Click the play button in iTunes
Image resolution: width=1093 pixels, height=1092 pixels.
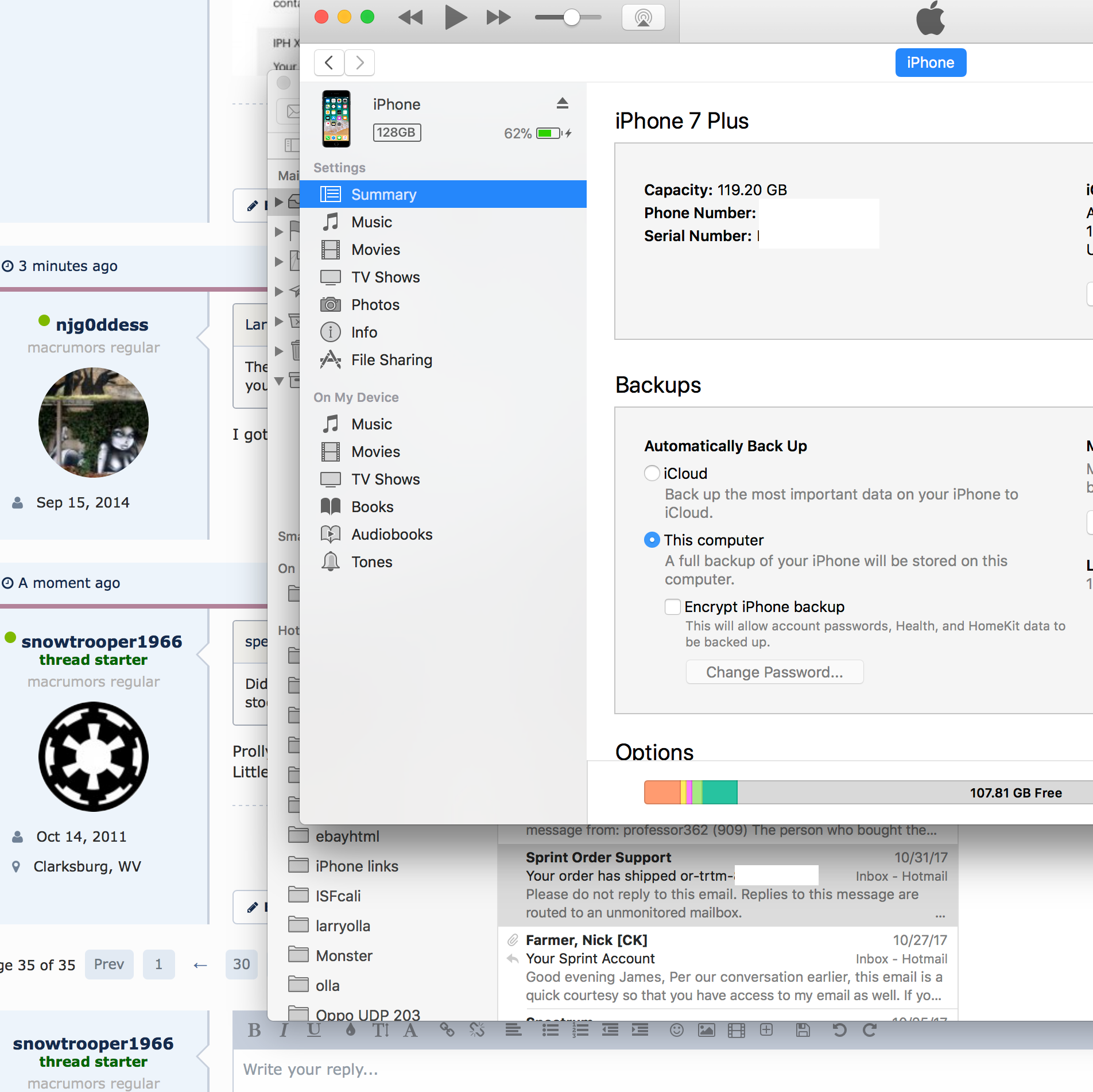click(x=456, y=17)
